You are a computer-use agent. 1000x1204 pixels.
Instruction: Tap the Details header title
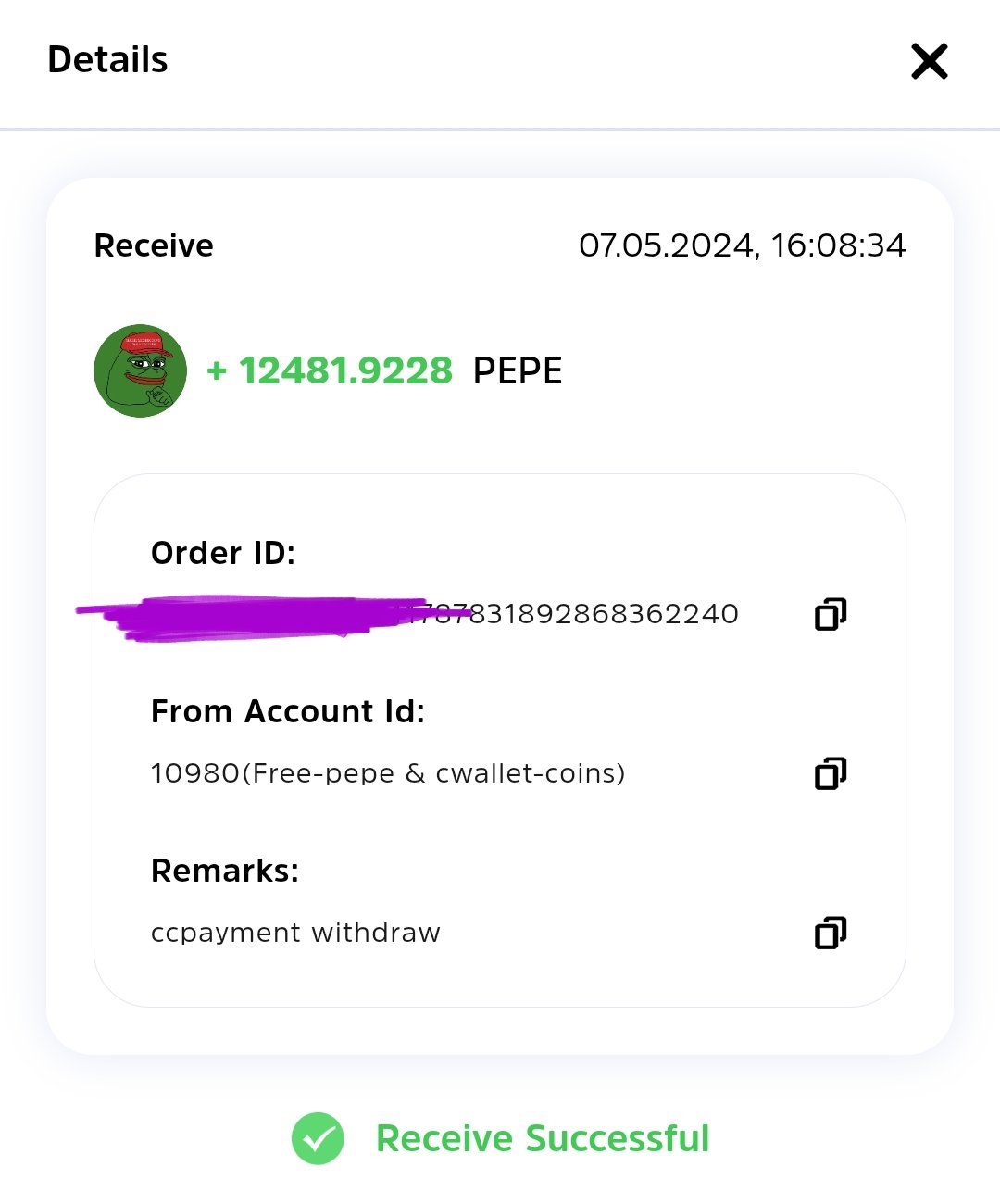click(x=107, y=60)
